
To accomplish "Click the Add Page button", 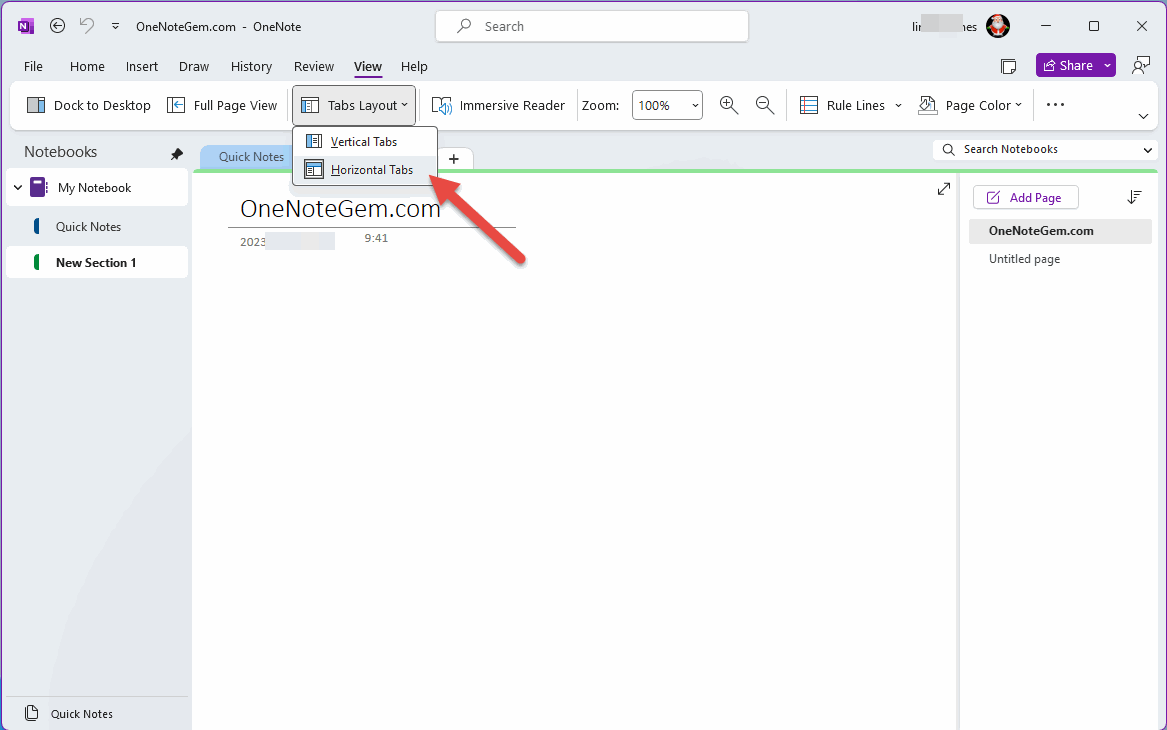I will (1025, 198).
